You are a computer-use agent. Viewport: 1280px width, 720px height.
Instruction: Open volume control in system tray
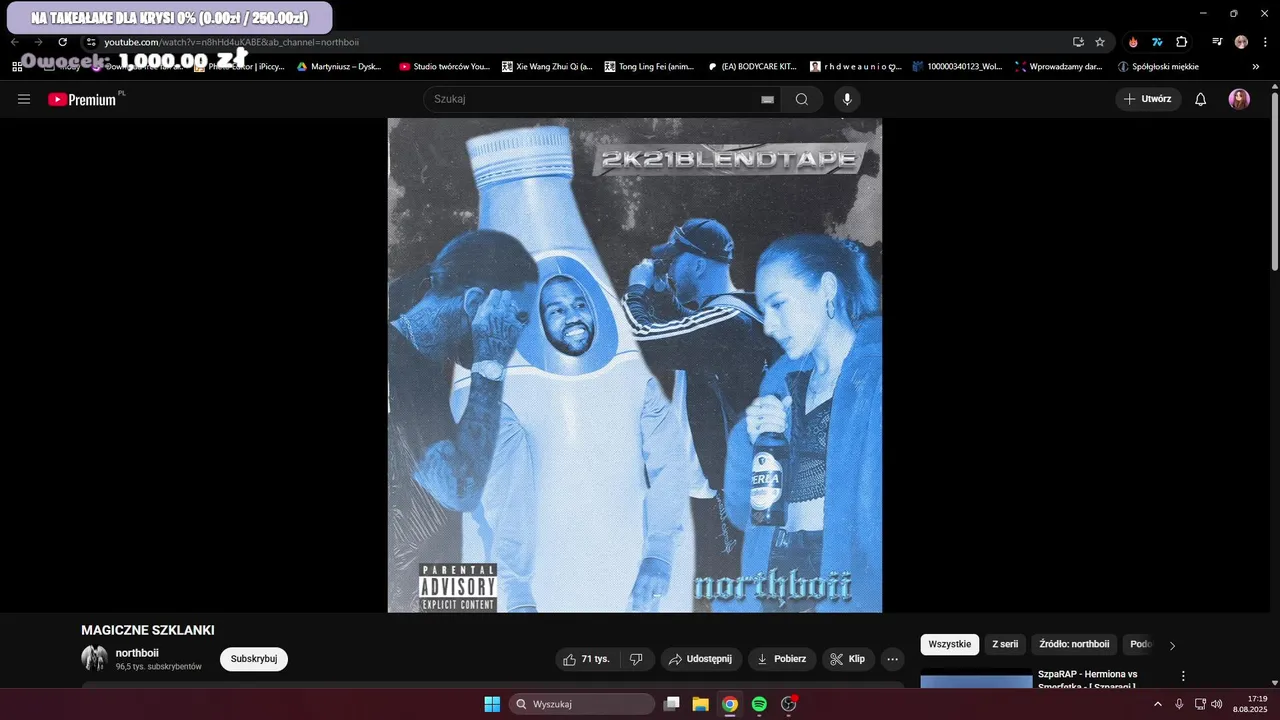tap(1217, 704)
